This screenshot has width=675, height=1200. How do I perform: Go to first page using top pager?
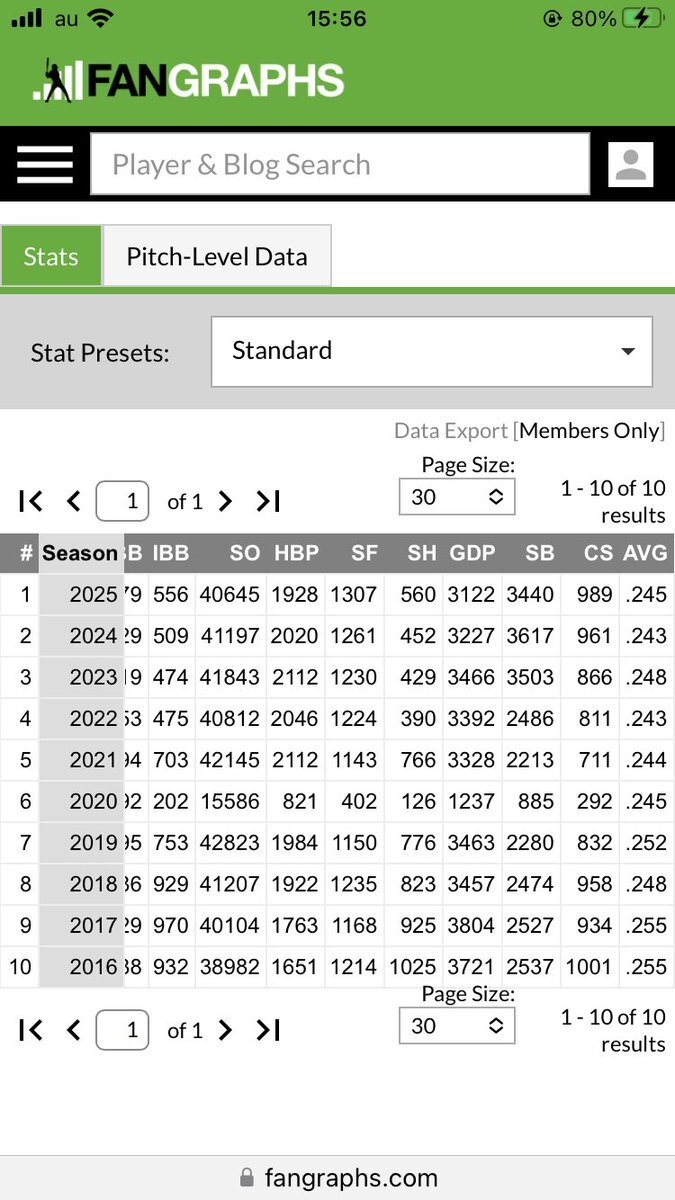pyautogui.click(x=31, y=501)
